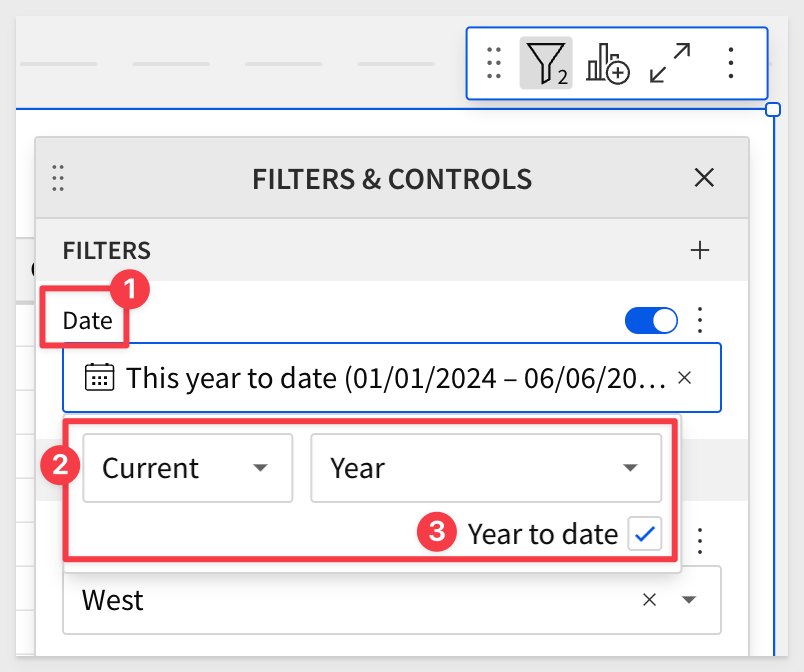804x672 pixels.
Task: Open the Date filter three-dot menu
Action: point(700,320)
